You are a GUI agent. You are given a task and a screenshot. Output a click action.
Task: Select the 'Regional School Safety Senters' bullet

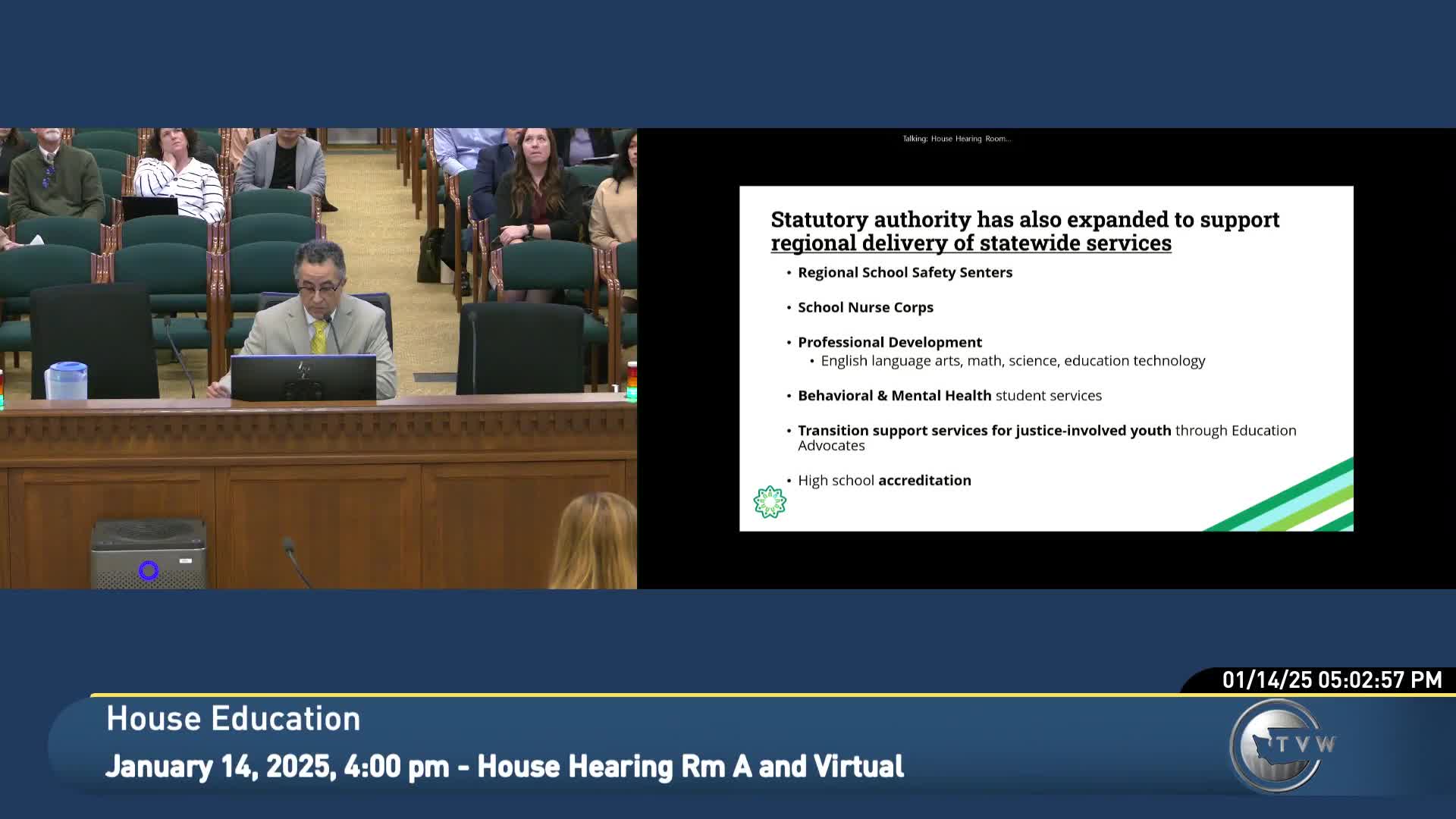tap(905, 272)
